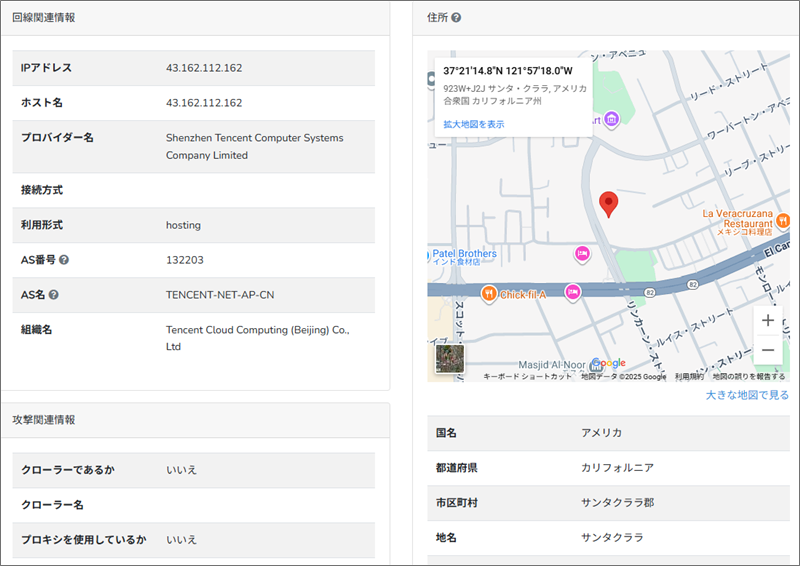Image resolution: width=800 pixels, height=566 pixels.
Task: Click the red location pin on map
Action: click(x=608, y=204)
